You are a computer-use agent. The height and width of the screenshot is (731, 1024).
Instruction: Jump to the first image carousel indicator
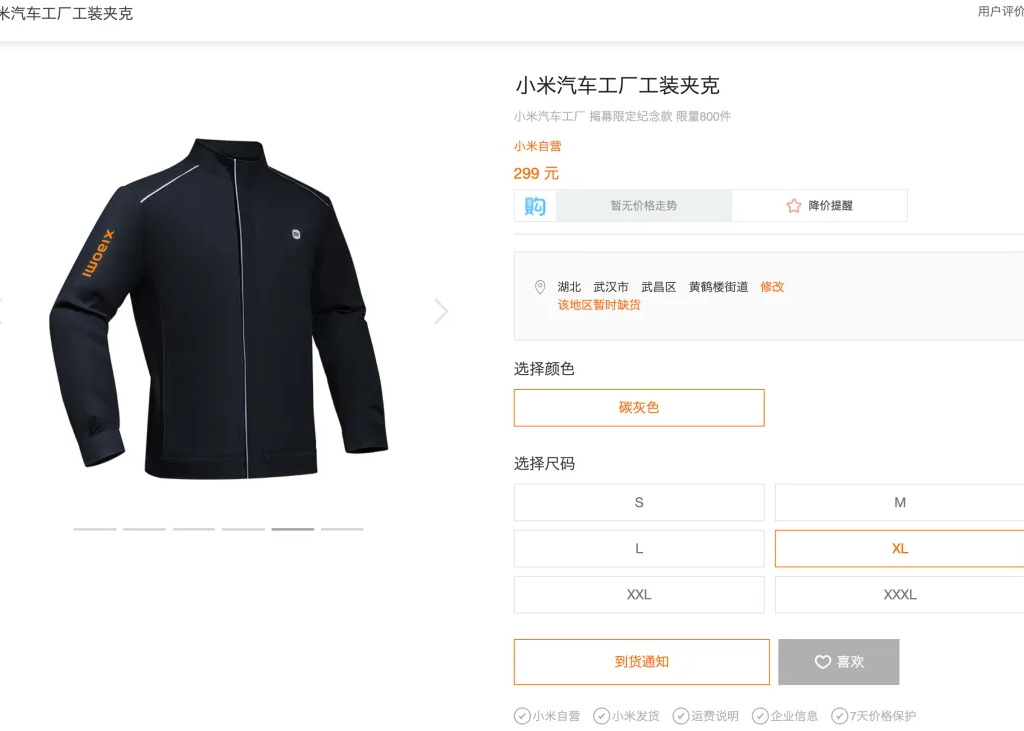coord(95,529)
